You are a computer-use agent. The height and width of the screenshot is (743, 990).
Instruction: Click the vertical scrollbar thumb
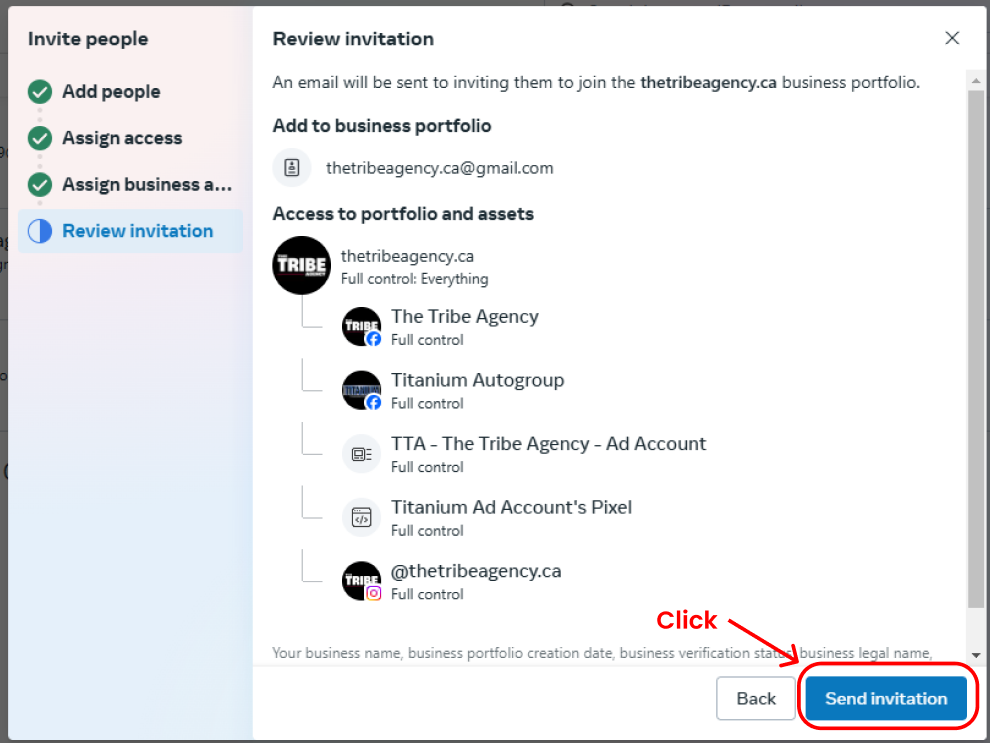tap(976, 349)
